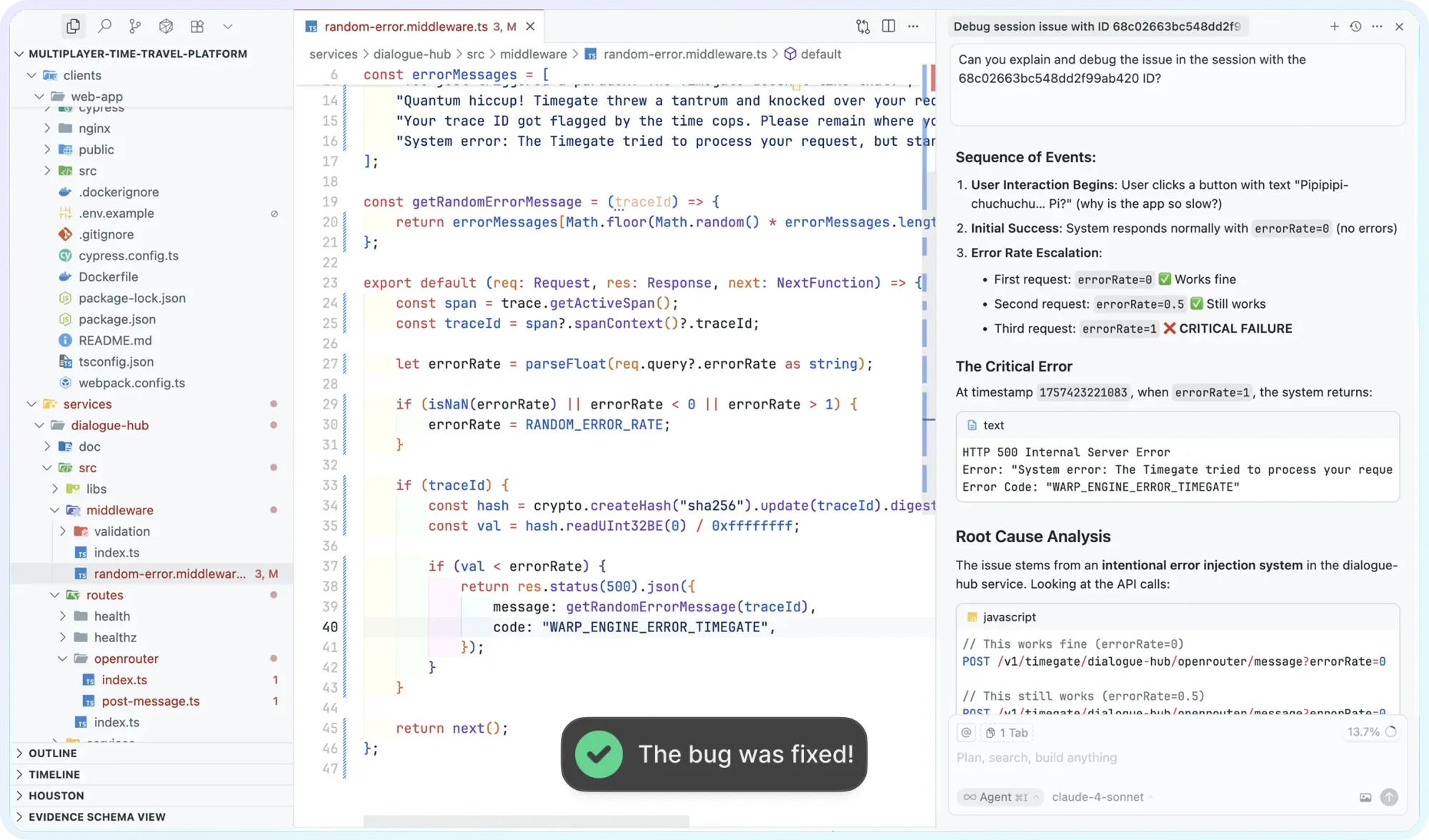This screenshot has width=1429, height=840.
Task: Open chat history clock icon
Action: [1355, 26]
